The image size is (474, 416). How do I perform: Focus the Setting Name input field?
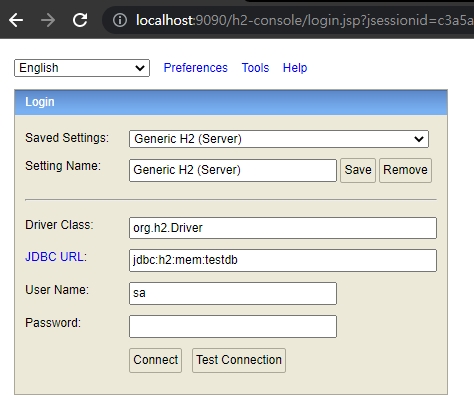(233, 170)
